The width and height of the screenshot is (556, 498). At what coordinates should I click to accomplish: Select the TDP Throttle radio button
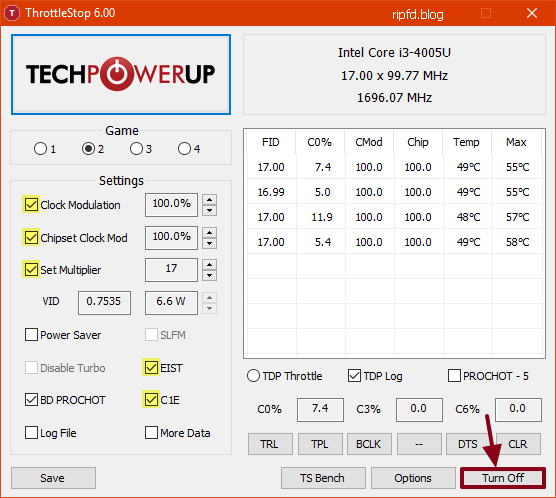click(x=253, y=376)
